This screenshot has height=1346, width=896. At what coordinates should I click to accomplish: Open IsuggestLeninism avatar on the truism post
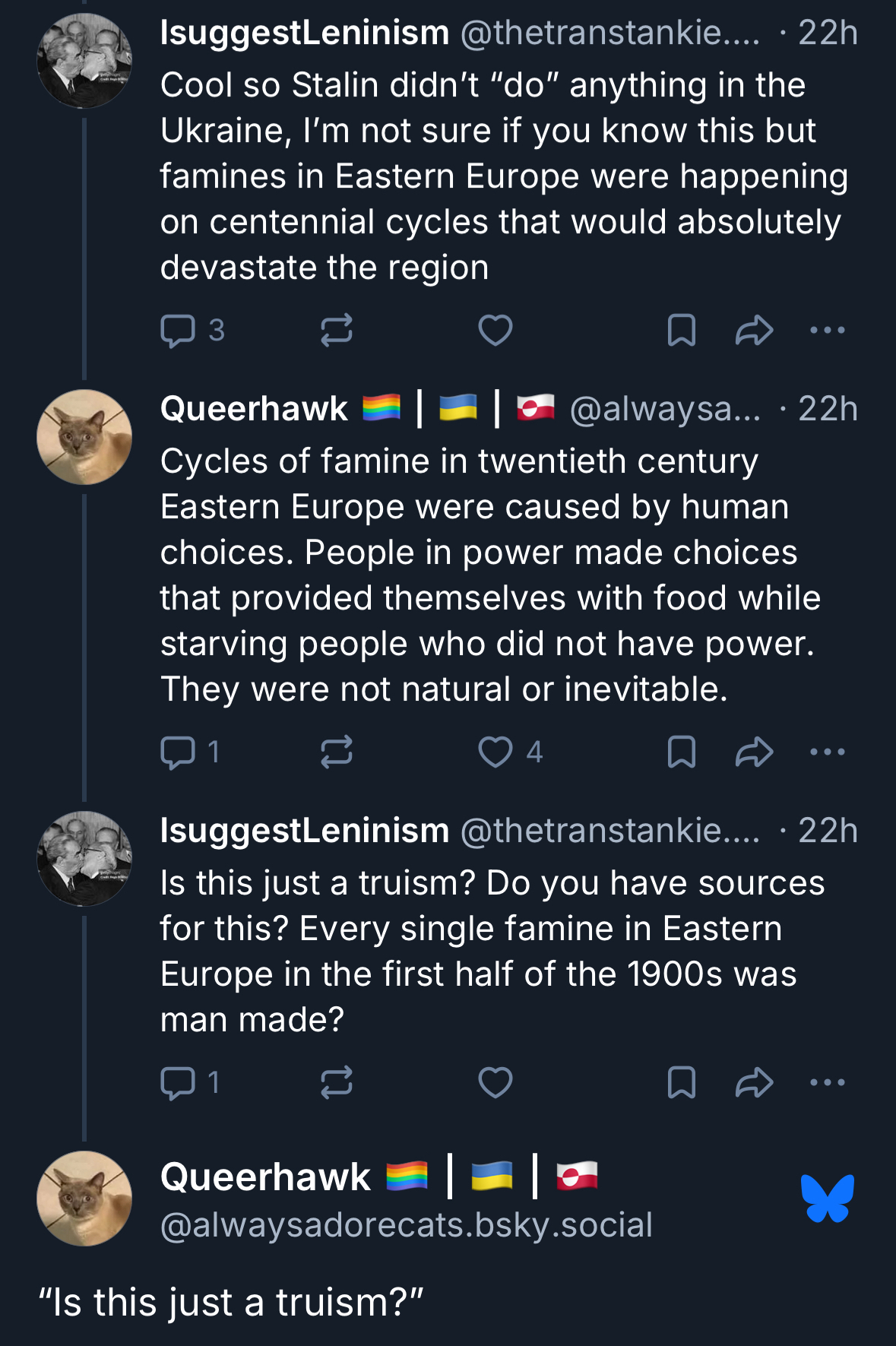point(84,859)
